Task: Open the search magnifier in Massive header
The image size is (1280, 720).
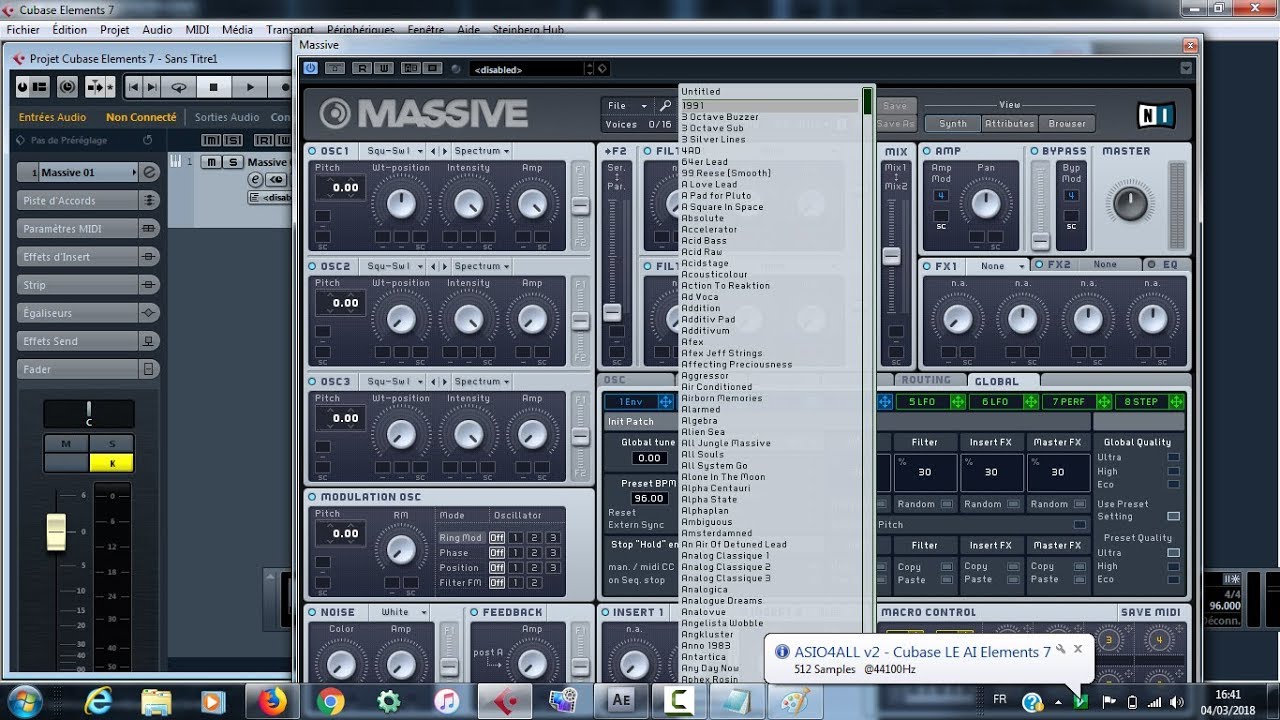Action: click(x=665, y=105)
